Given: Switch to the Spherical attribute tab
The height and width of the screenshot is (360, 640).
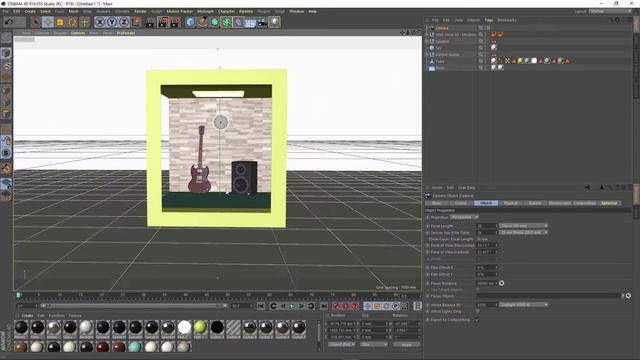Looking at the screenshot, I should coord(609,203).
